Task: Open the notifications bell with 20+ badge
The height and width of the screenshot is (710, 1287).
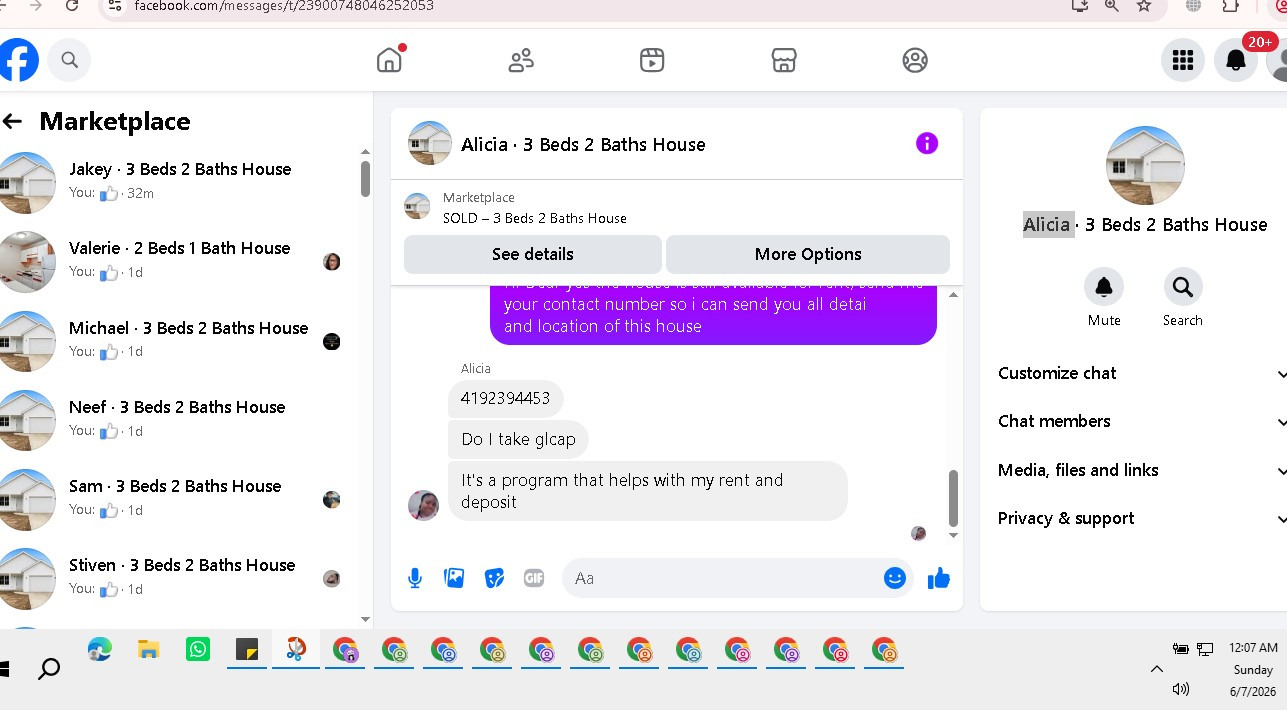Action: 1236,61
